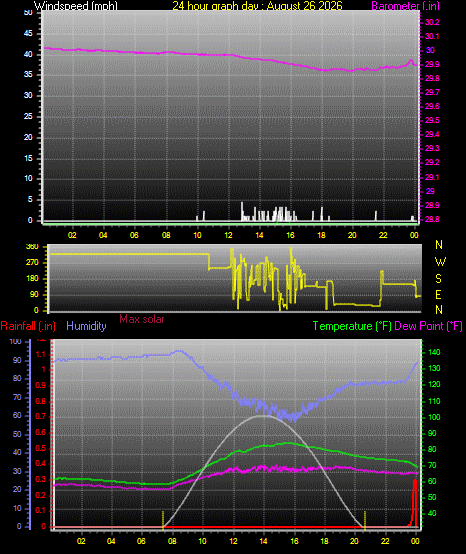Click the 25 value on windspeed axis
The height and width of the screenshot is (554, 466).
coord(28,116)
